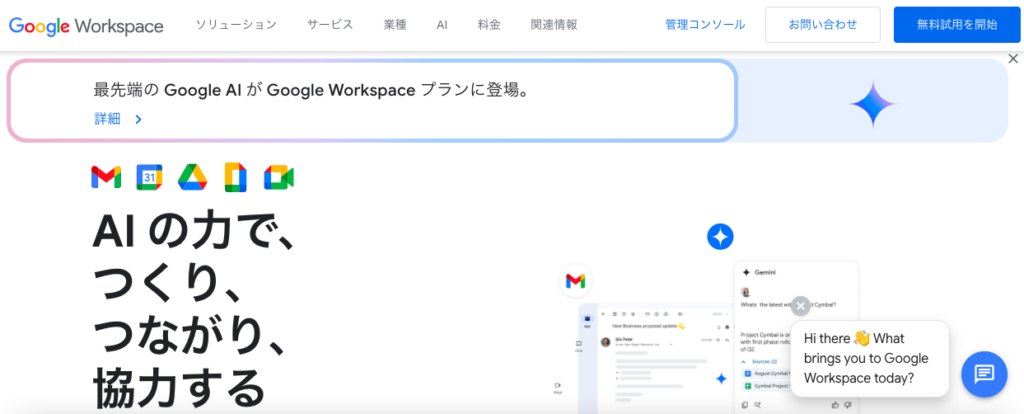Click the blue sparkle by the email draft
This screenshot has height=414, width=1024.
coord(721,378)
